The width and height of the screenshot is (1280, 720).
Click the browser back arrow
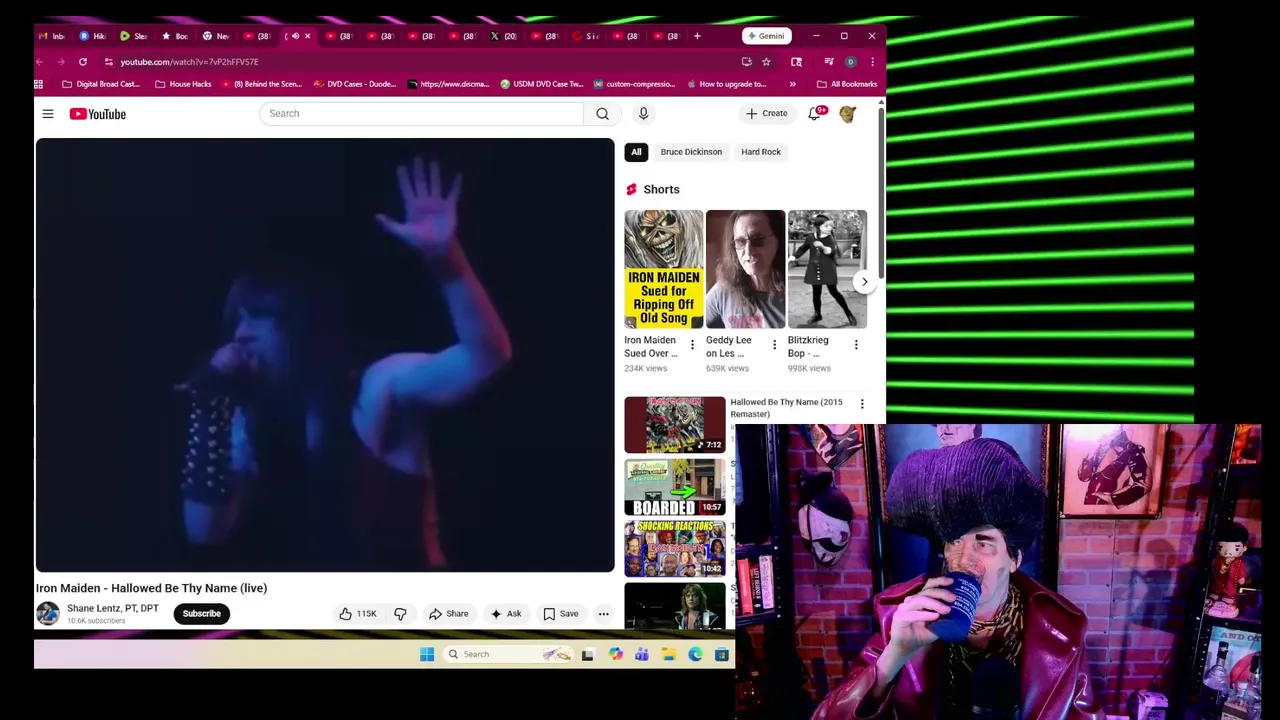coord(40,62)
